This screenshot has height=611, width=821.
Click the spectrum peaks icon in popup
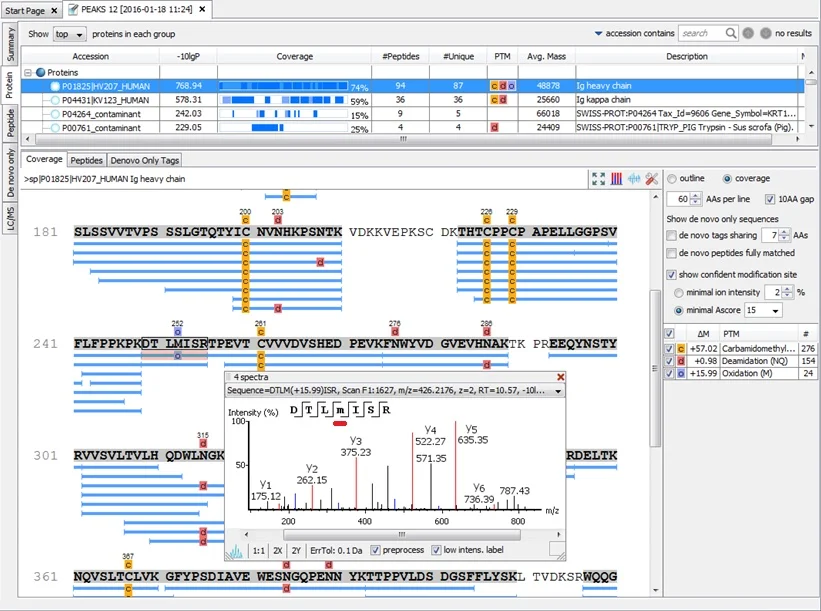coord(236,551)
